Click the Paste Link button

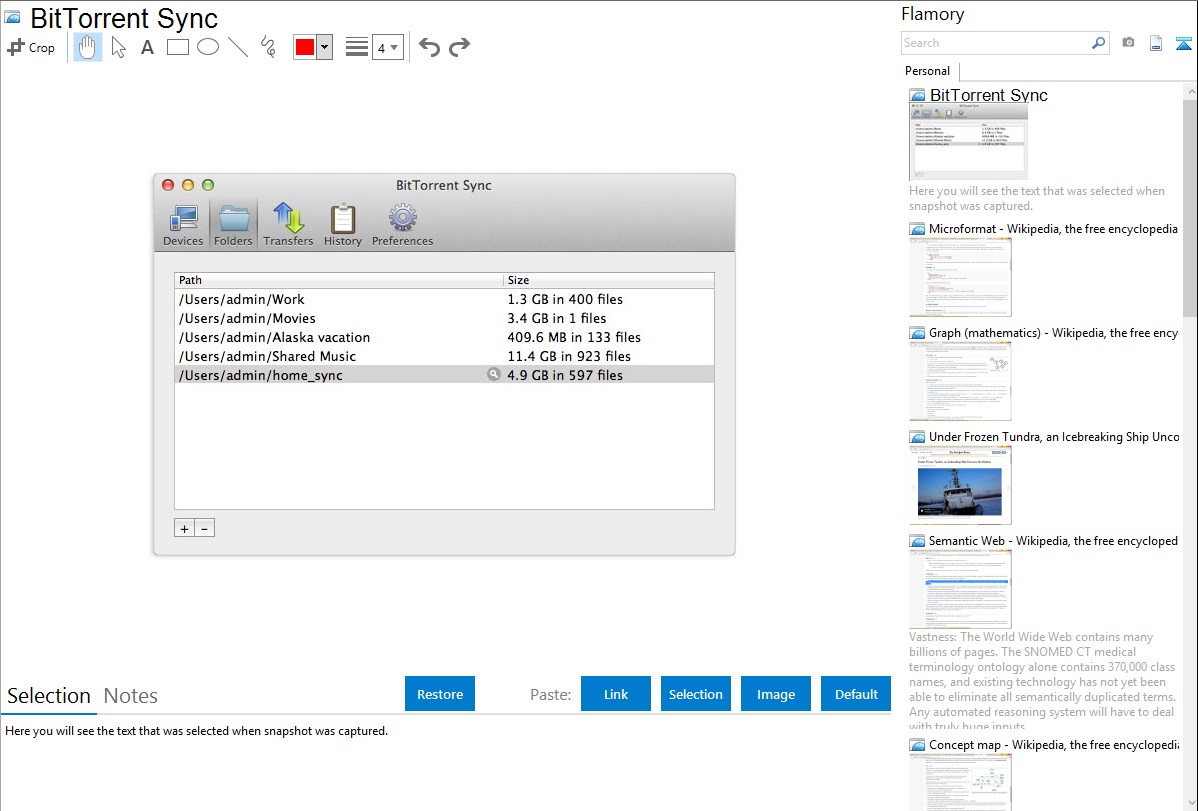tap(616, 694)
